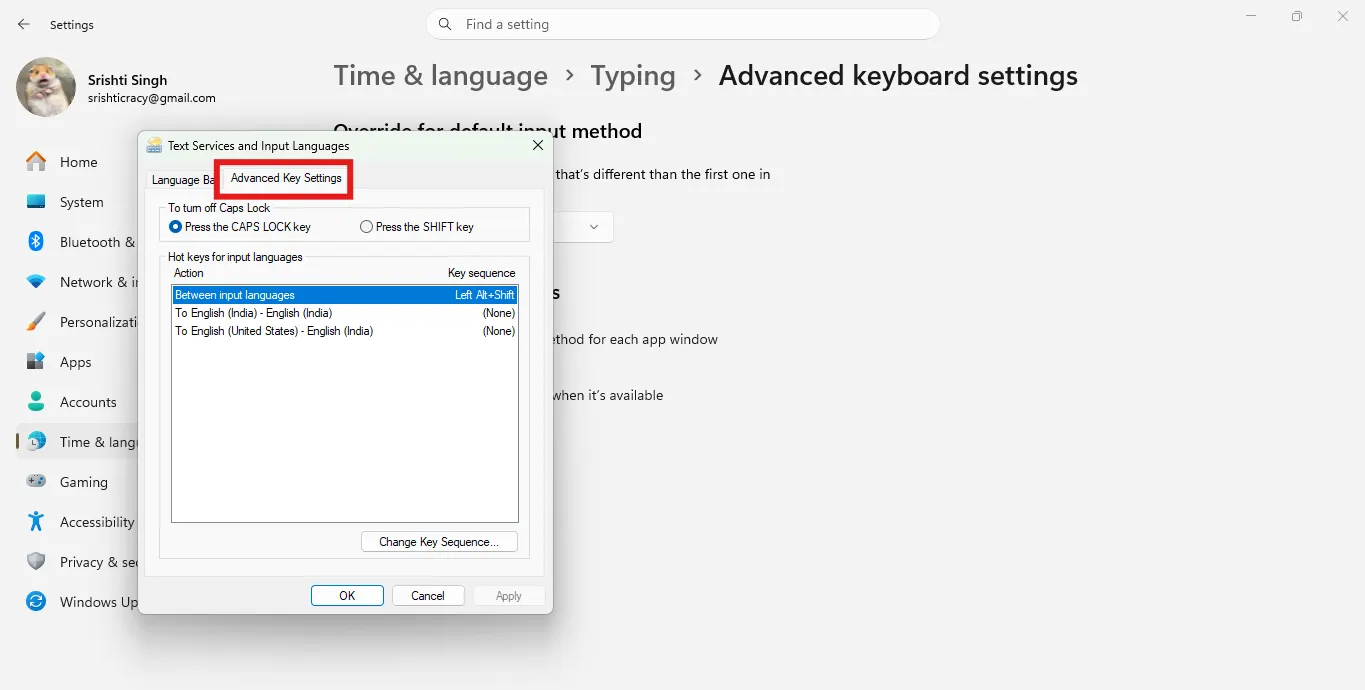Go to Time & language breadcrumb
The image size is (1365, 690).
tap(441, 76)
